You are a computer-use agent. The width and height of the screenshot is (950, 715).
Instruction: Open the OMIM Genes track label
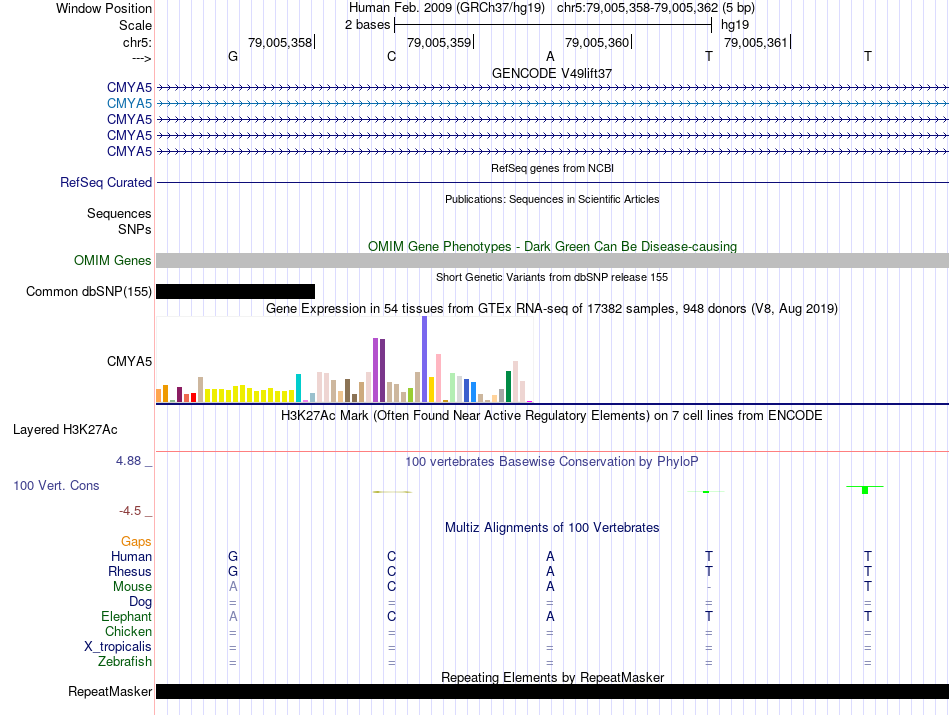[113, 261]
